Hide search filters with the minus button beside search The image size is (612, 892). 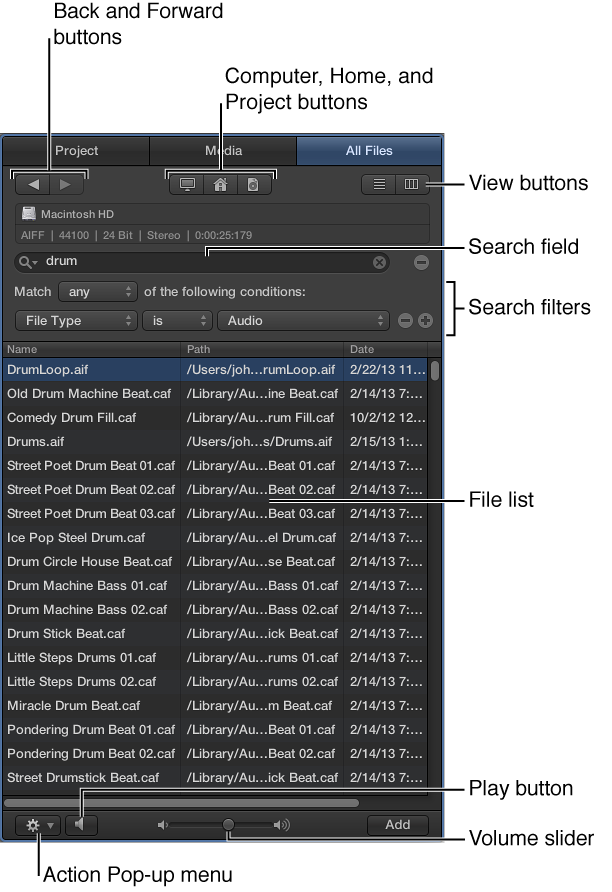421,262
